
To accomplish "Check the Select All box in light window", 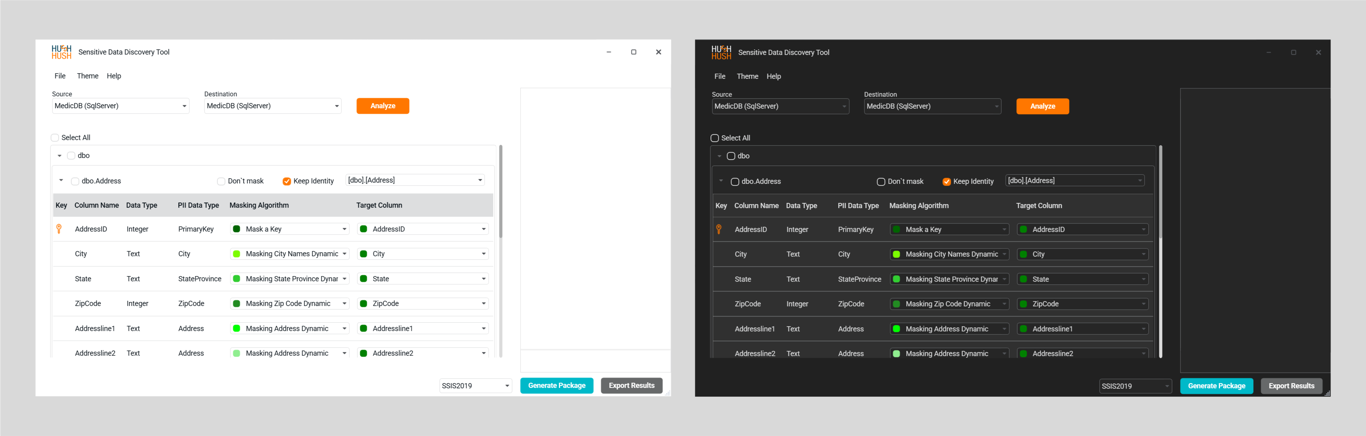I will pos(55,138).
